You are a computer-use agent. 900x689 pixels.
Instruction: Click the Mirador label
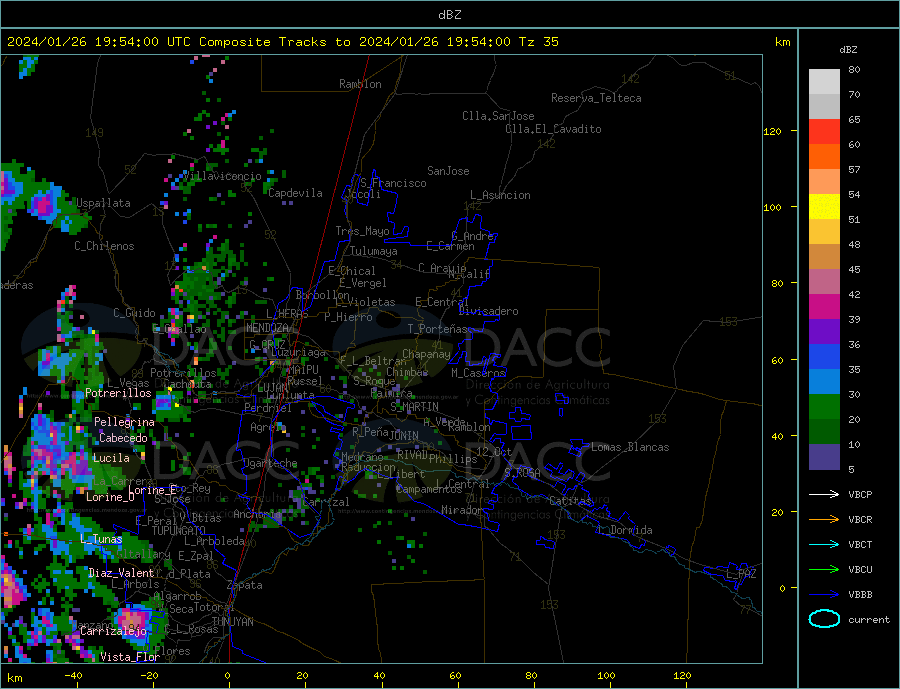click(x=462, y=510)
